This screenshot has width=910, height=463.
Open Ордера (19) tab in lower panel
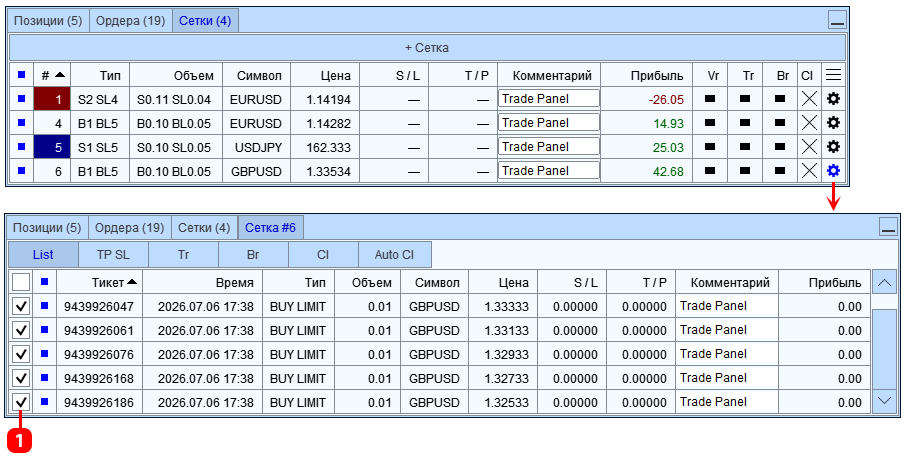pyautogui.click(x=129, y=227)
